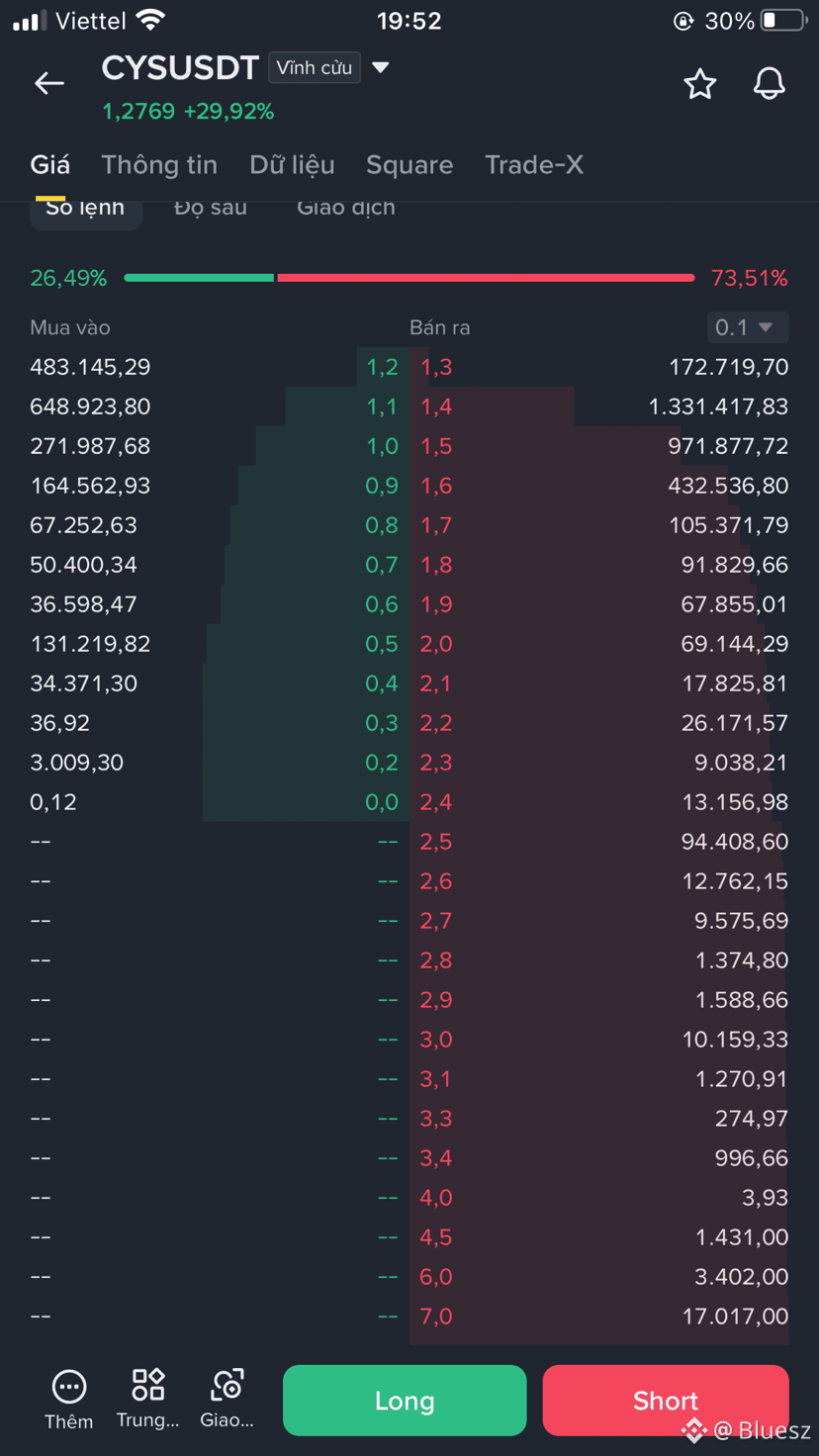Select ask price 2,0

point(436,644)
